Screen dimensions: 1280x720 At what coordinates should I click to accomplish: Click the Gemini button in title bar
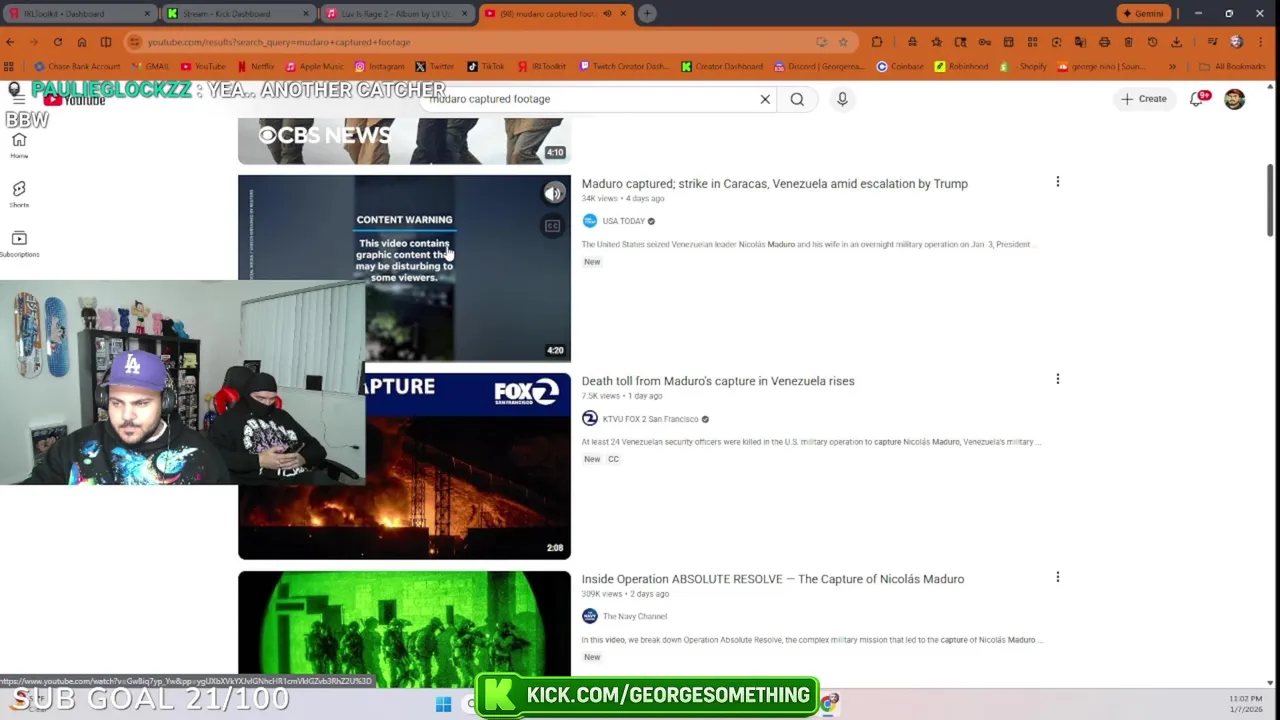1144,14
